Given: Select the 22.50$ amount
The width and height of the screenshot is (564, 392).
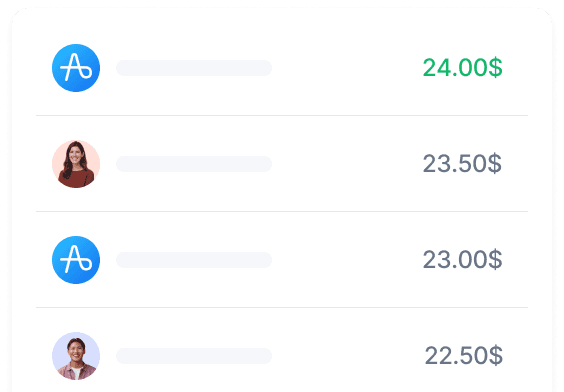Looking at the screenshot, I should coord(464,356).
